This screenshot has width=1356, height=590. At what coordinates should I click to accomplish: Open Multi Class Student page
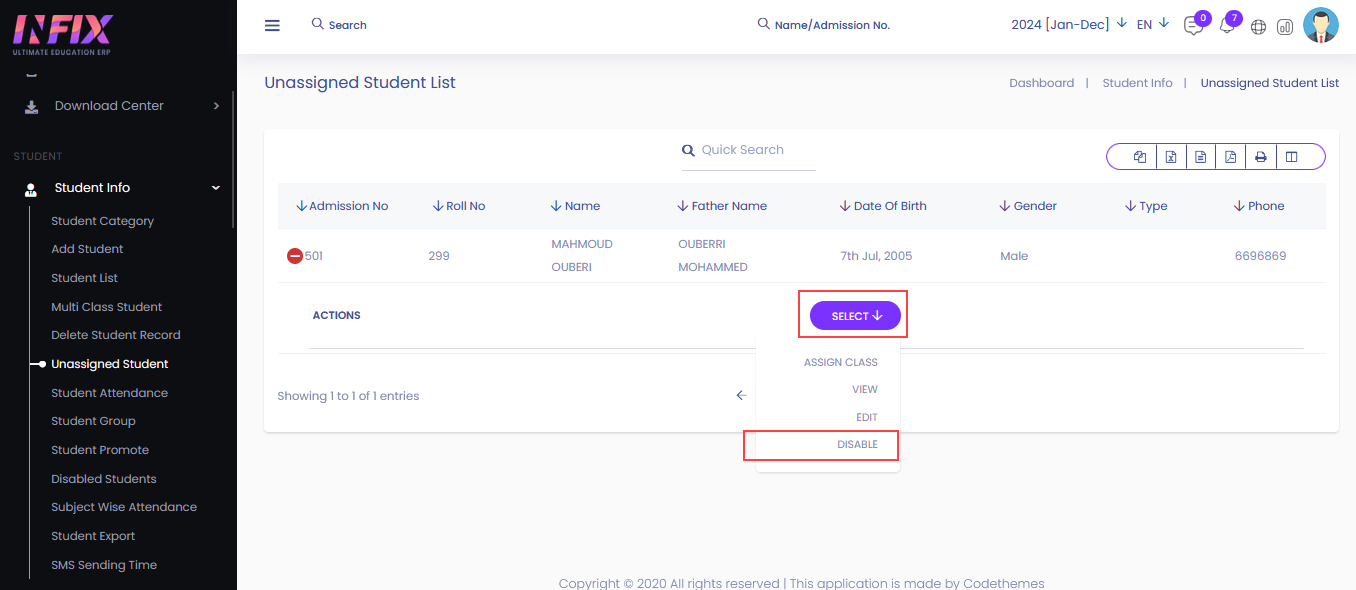107,307
